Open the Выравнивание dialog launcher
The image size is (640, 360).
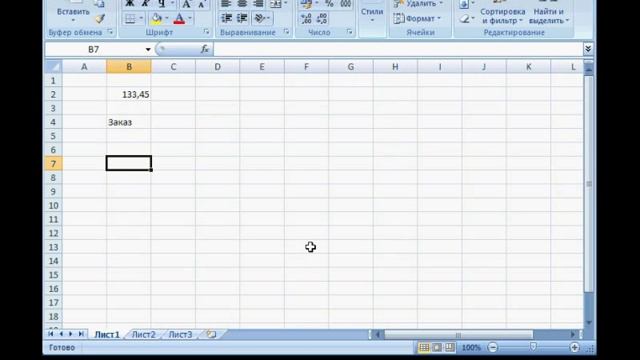tap(286, 32)
